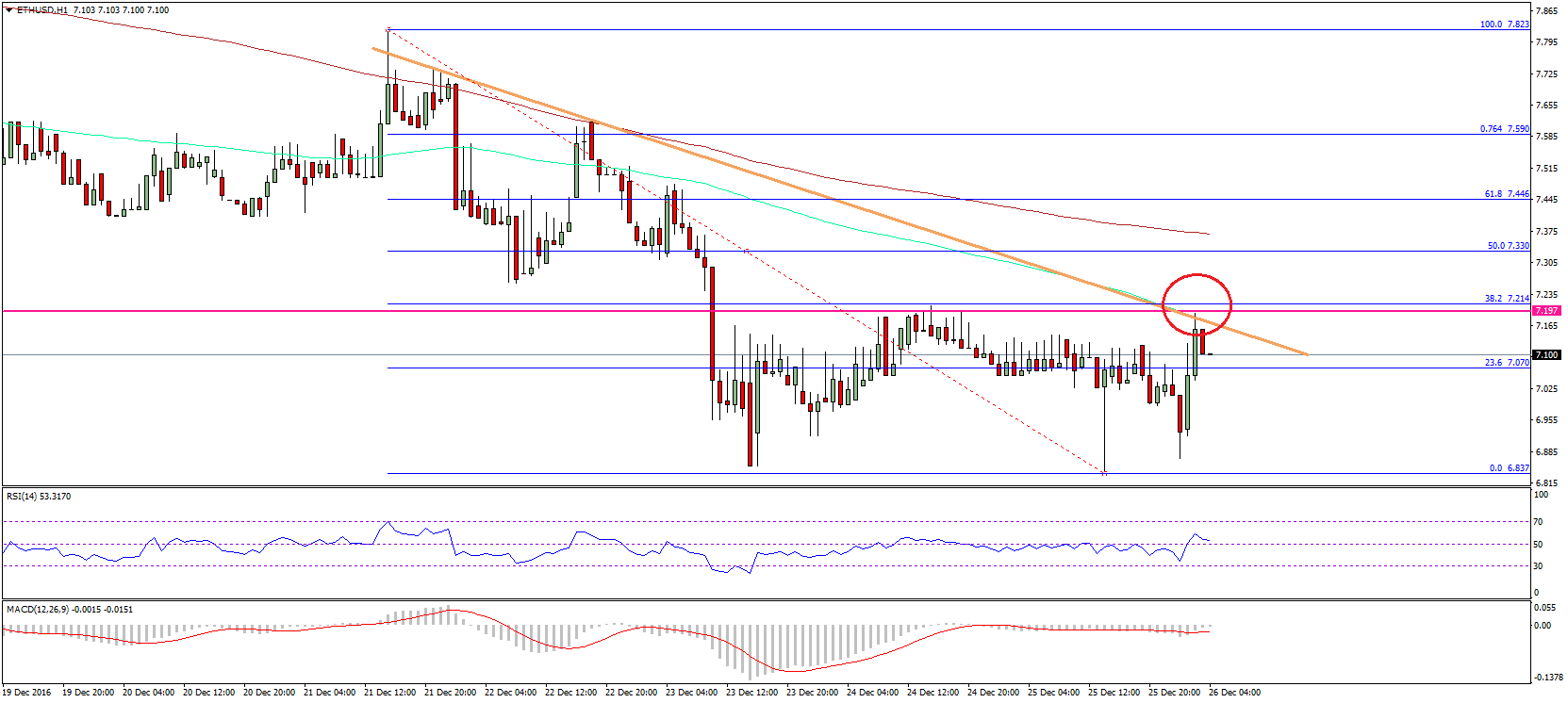Click the '24 Dec 12:00' time label
Screen dimensions: 1568x703
pyautogui.click(x=933, y=693)
